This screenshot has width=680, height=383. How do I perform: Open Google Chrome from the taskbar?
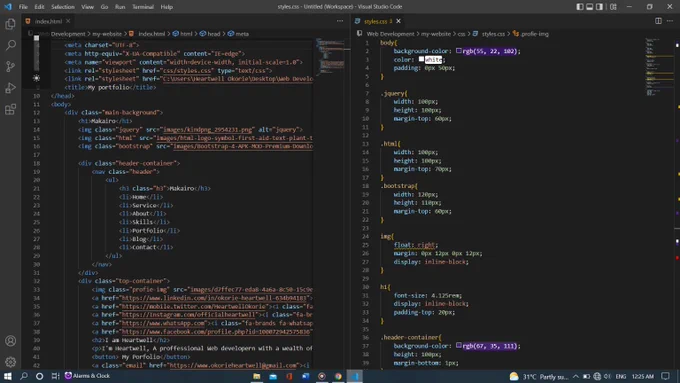(x=338, y=376)
